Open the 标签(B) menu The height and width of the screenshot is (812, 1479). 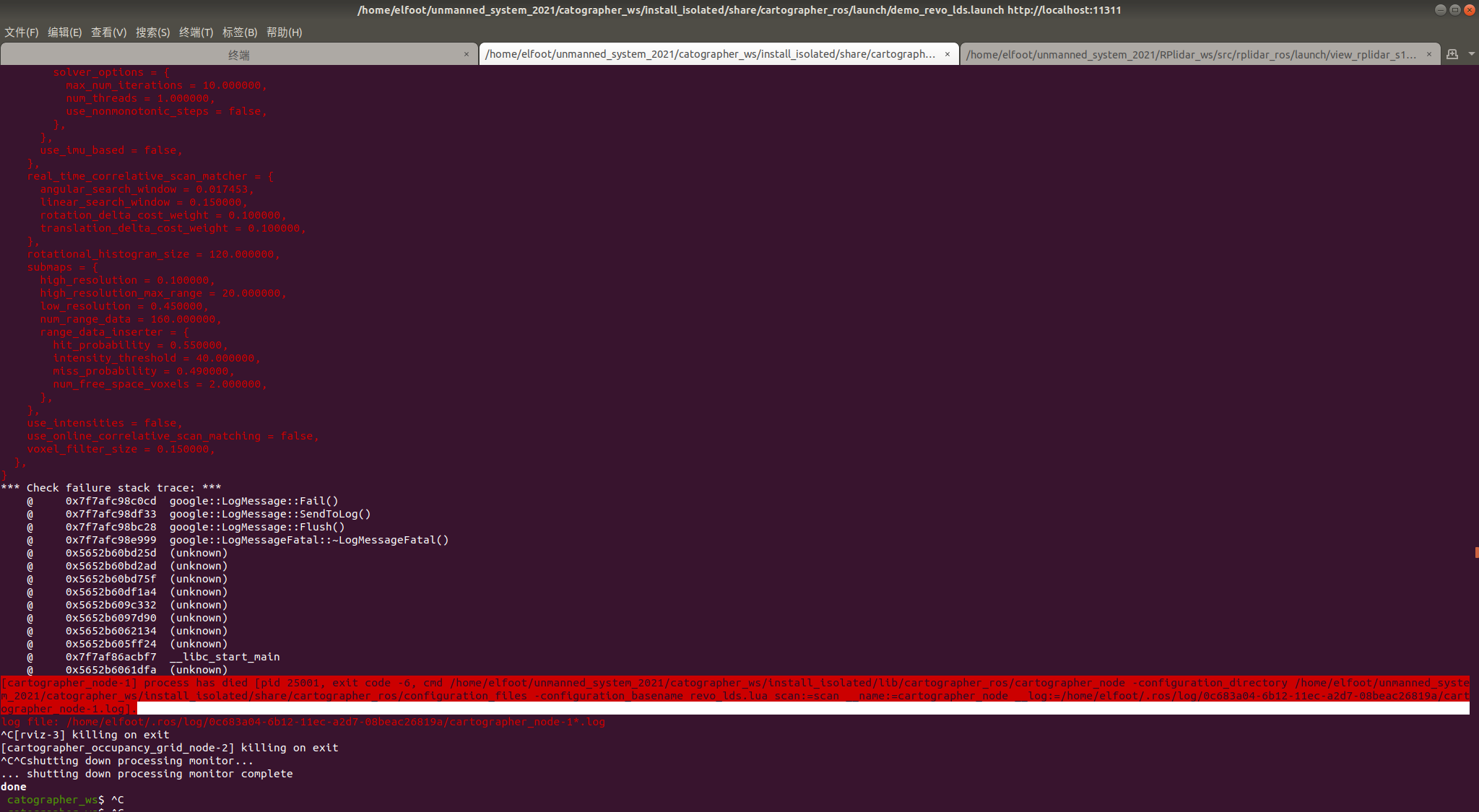240,32
